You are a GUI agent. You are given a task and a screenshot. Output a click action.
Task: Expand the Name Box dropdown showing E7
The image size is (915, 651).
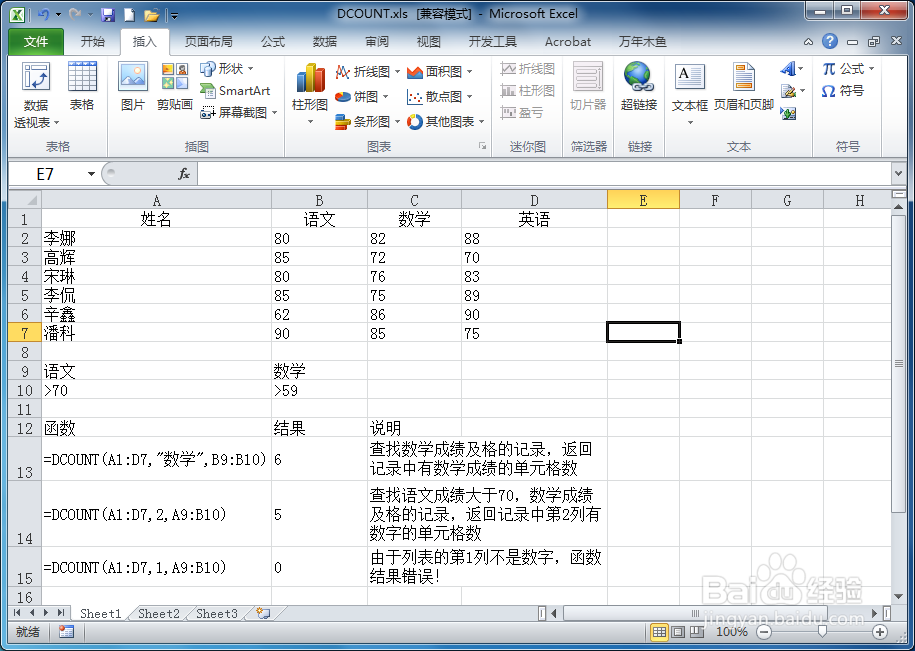pyautogui.click(x=90, y=173)
